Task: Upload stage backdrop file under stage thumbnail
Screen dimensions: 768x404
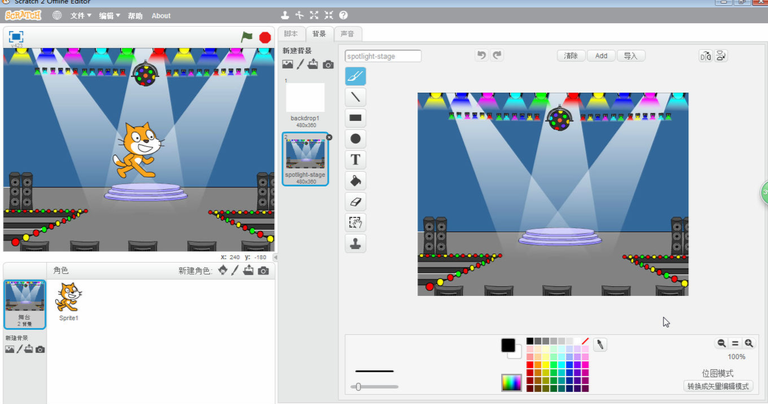Action: [x=29, y=349]
